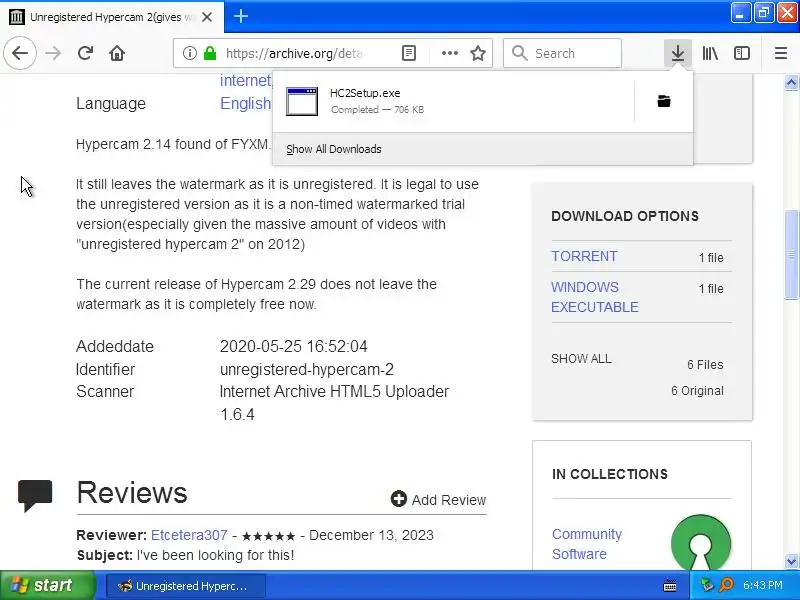This screenshot has height=600, width=800.
Task: Go back to the previous page
Action: (x=20, y=53)
